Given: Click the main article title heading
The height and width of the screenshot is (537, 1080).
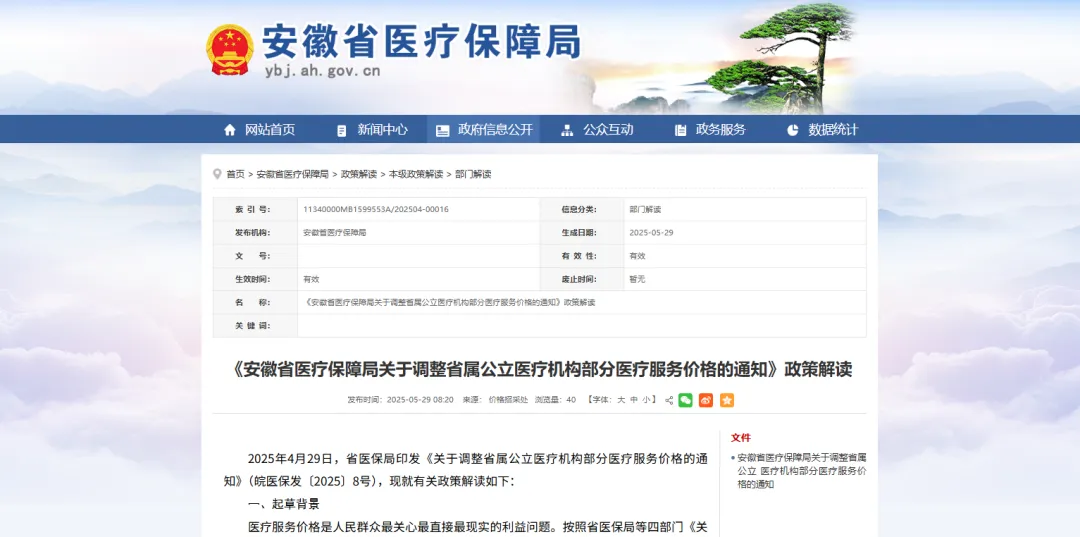Looking at the screenshot, I should tap(539, 369).
